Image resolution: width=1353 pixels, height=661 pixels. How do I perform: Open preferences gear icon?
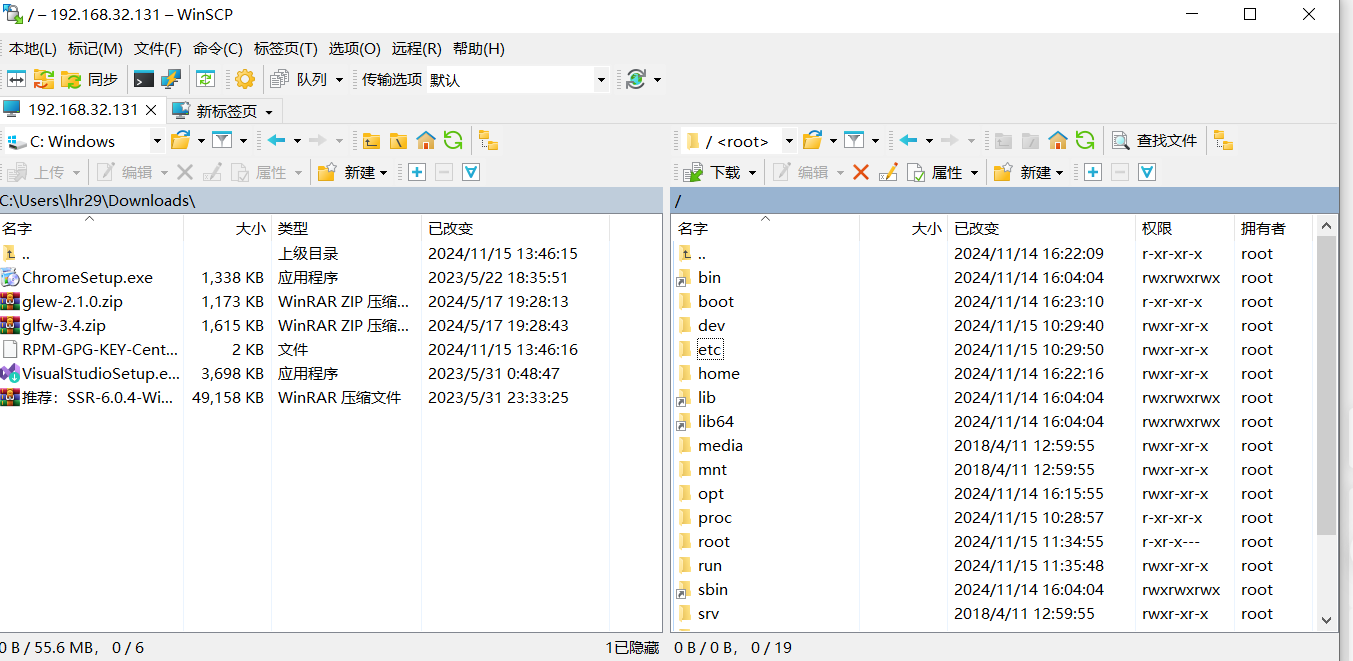245,79
